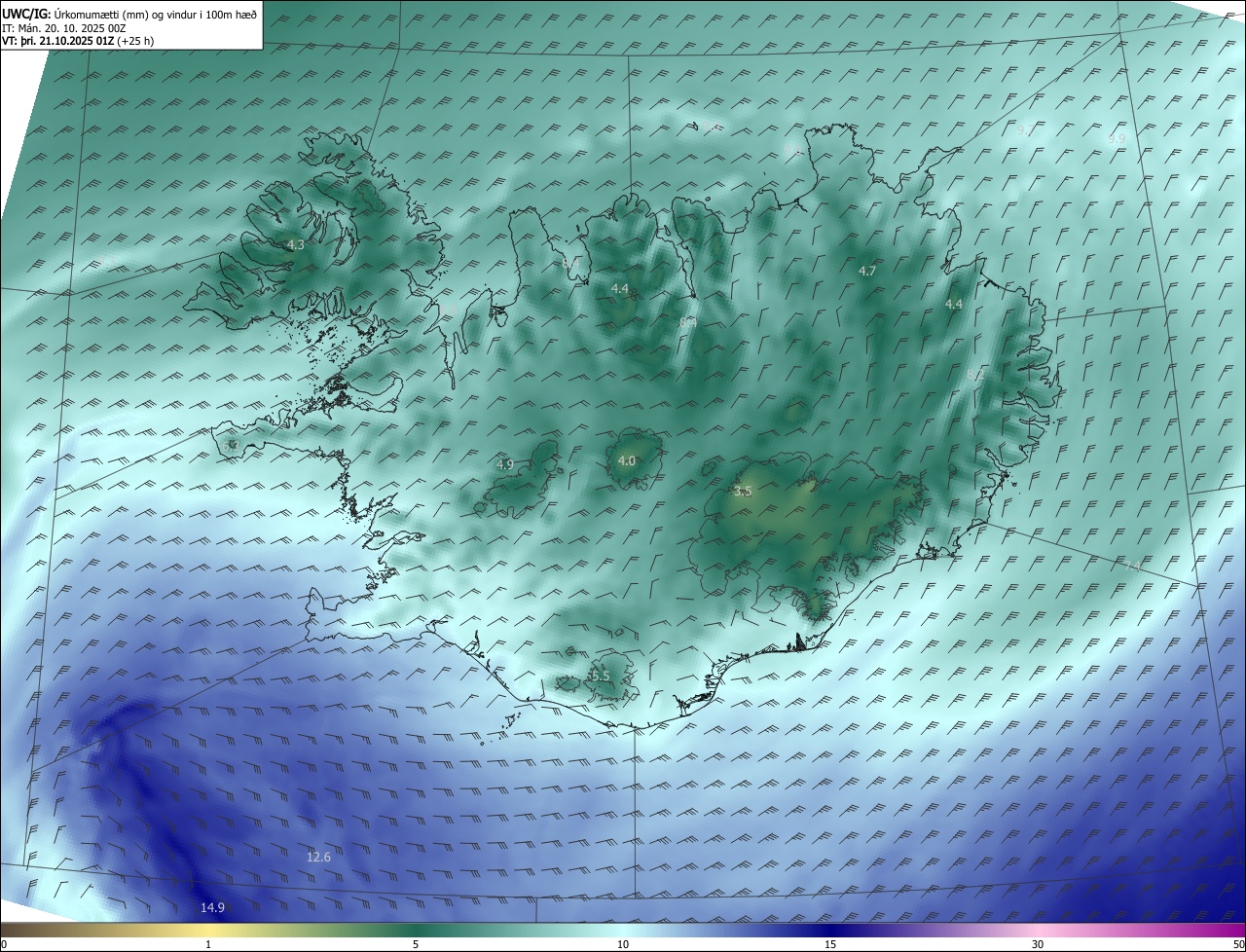Click the 7.4 value label on the map

pos(1132,565)
